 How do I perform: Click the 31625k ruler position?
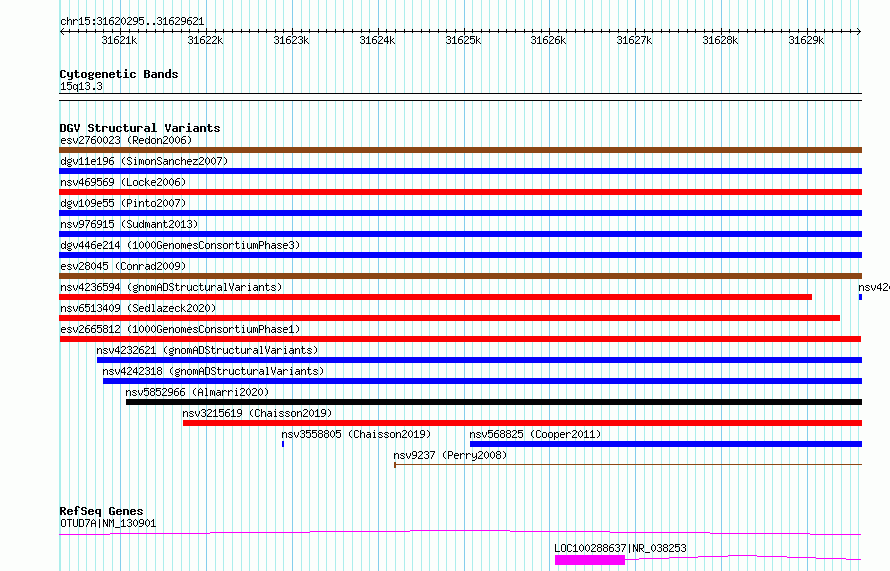coord(463,40)
